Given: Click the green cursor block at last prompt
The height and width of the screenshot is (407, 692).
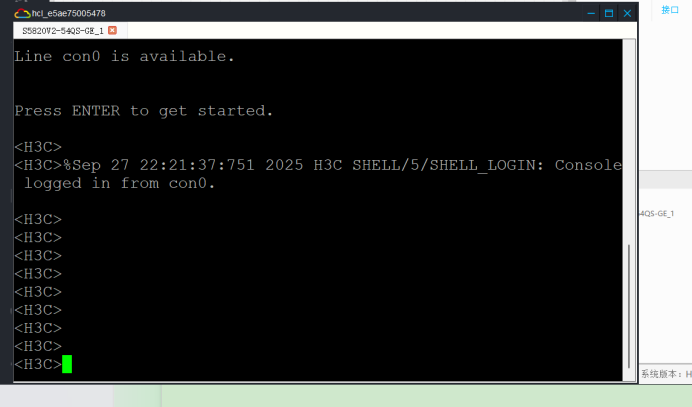Looking at the screenshot, I should 67,364.
